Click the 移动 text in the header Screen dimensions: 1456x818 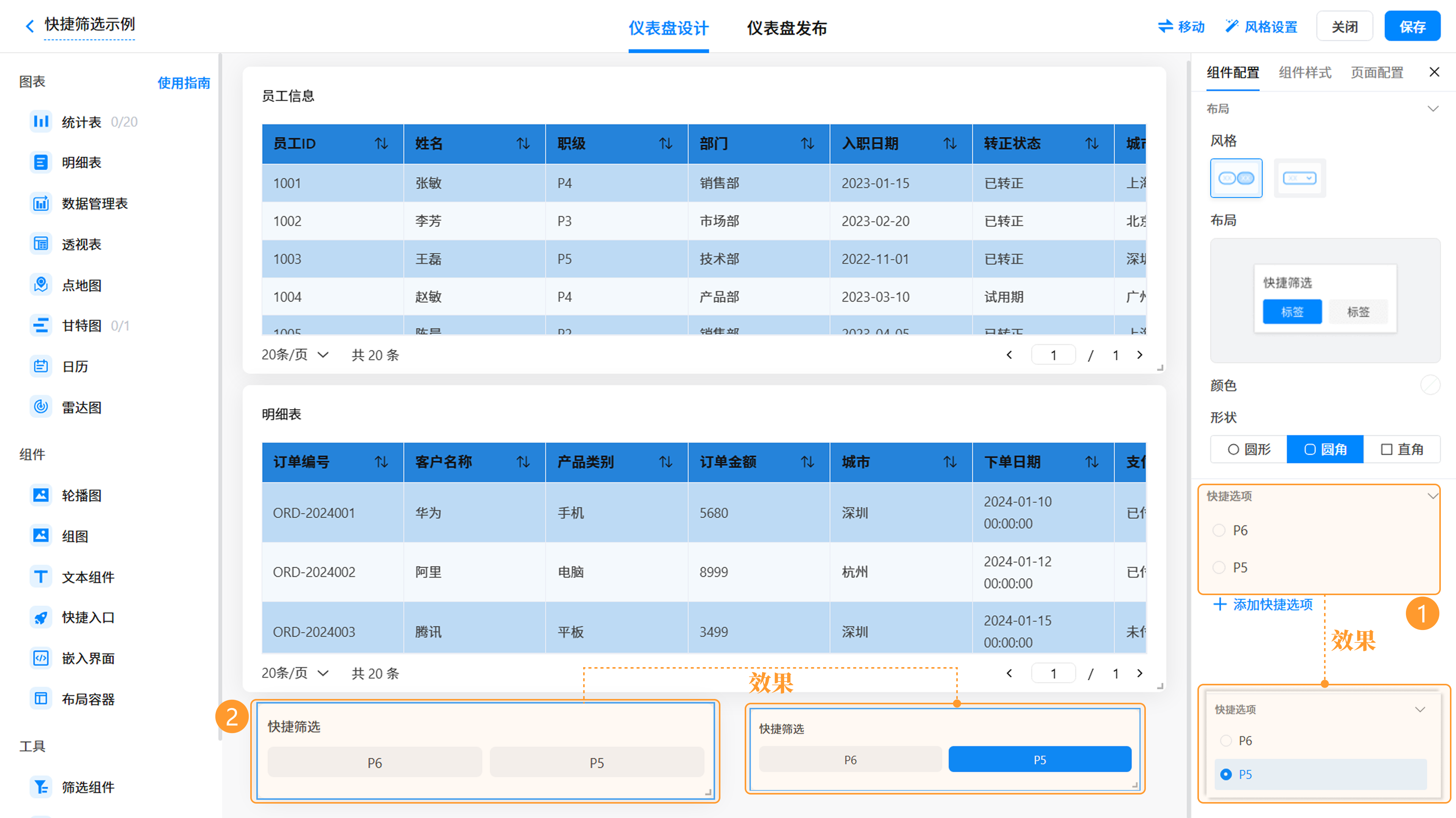pyautogui.click(x=1191, y=27)
